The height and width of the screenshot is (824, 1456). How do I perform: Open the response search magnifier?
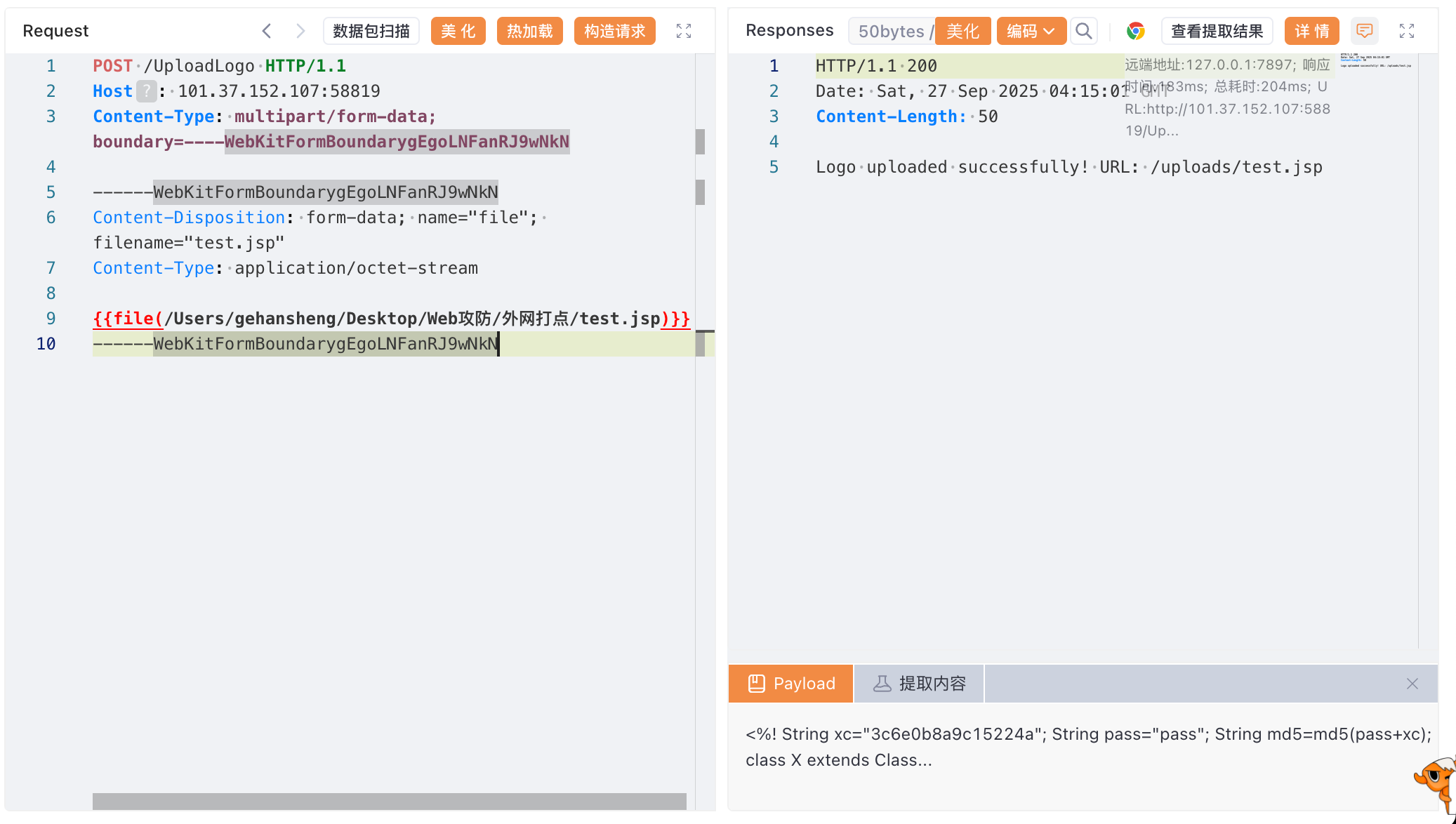click(x=1084, y=31)
